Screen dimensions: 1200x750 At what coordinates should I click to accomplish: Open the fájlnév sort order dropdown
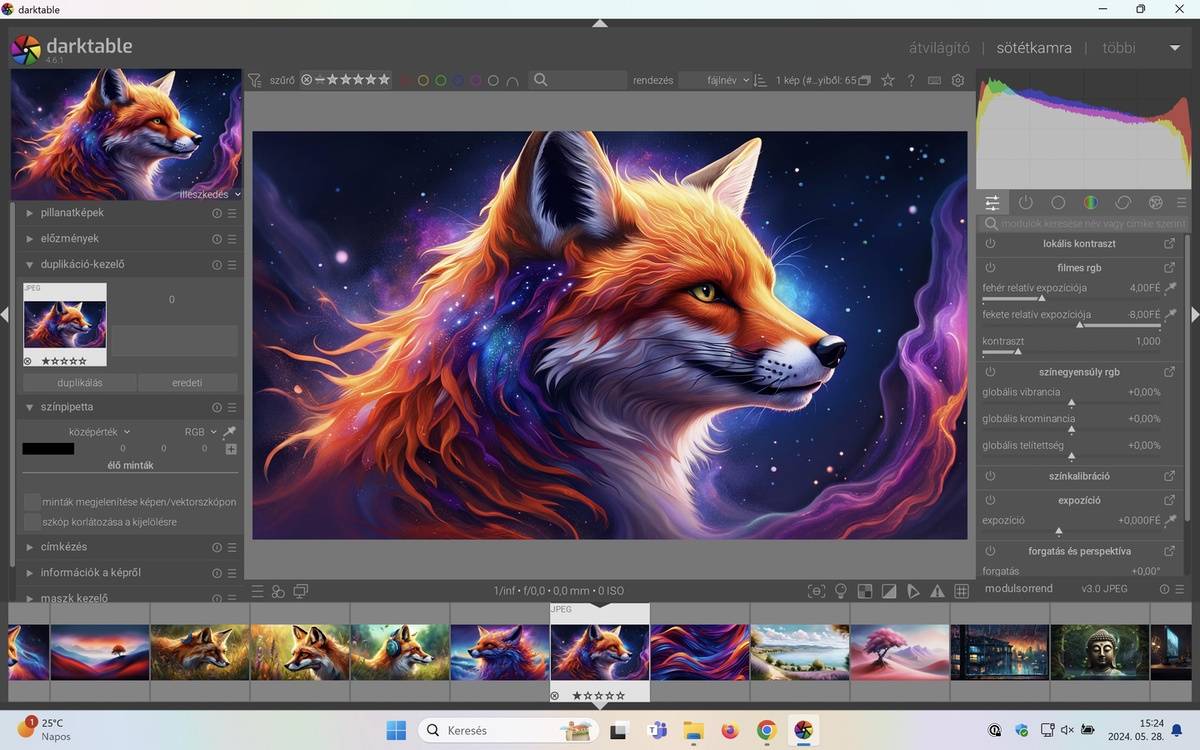[x=715, y=80]
